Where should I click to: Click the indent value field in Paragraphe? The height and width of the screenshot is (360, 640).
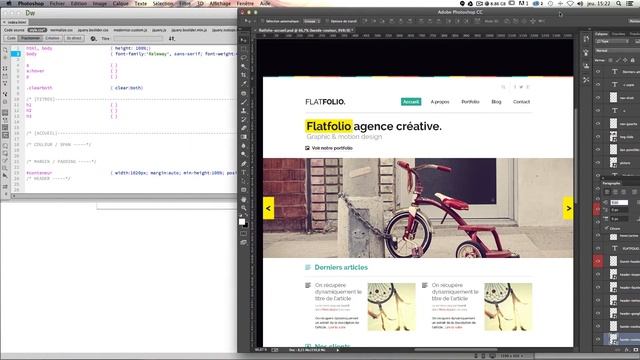619,202
